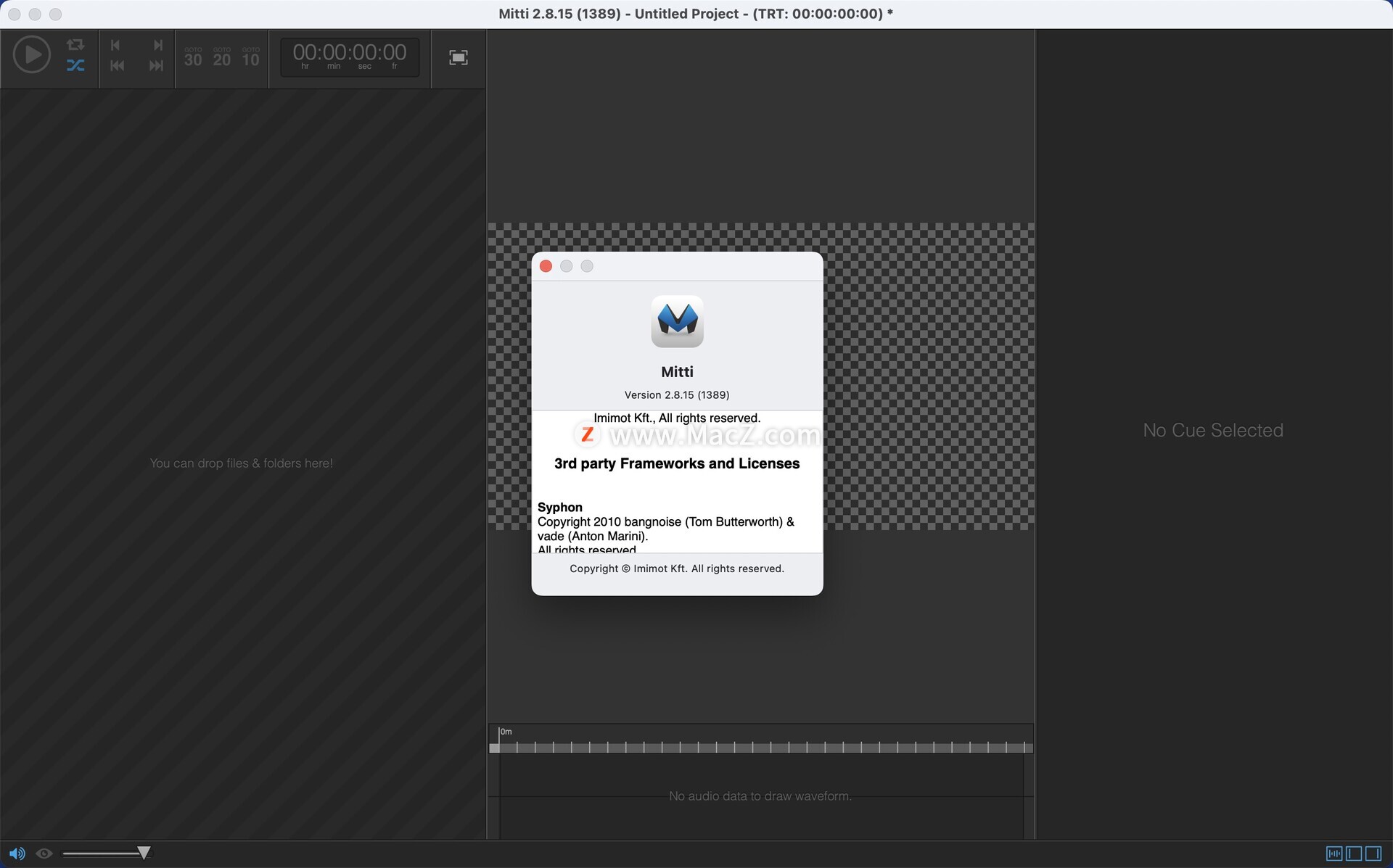Toggle the loop playback icon
Screen dimensions: 1393x868
tap(75, 44)
